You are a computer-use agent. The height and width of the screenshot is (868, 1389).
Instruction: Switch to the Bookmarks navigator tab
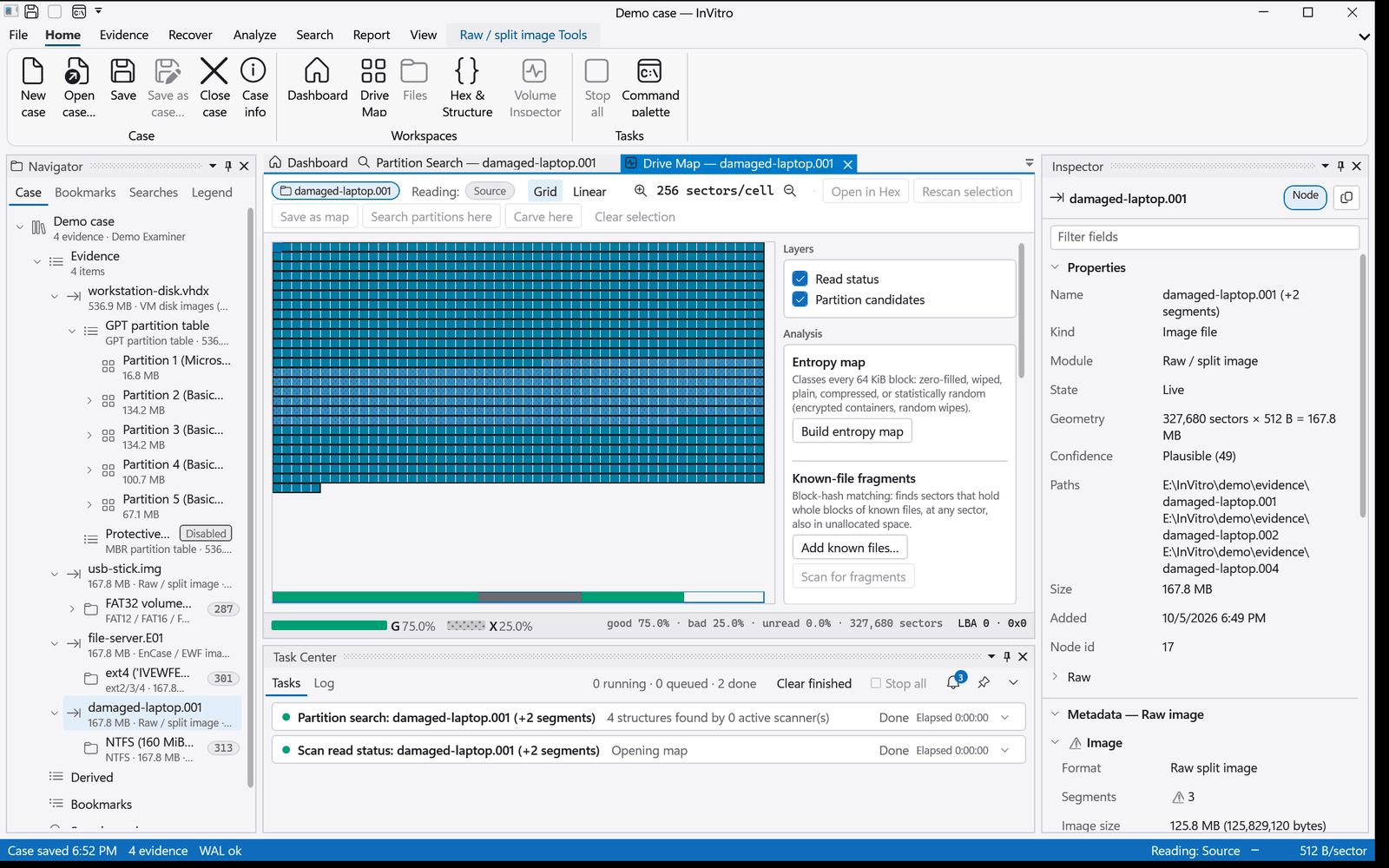pos(85,193)
